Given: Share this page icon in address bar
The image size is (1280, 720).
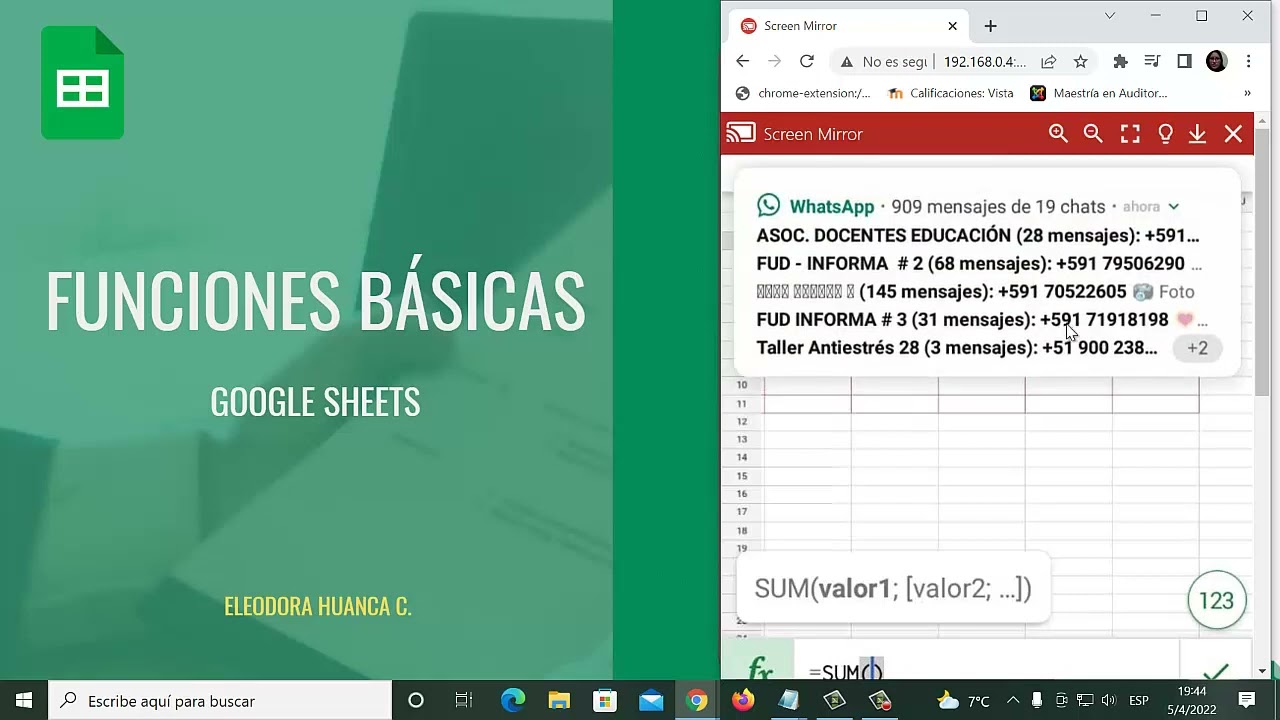Looking at the screenshot, I should (1048, 62).
